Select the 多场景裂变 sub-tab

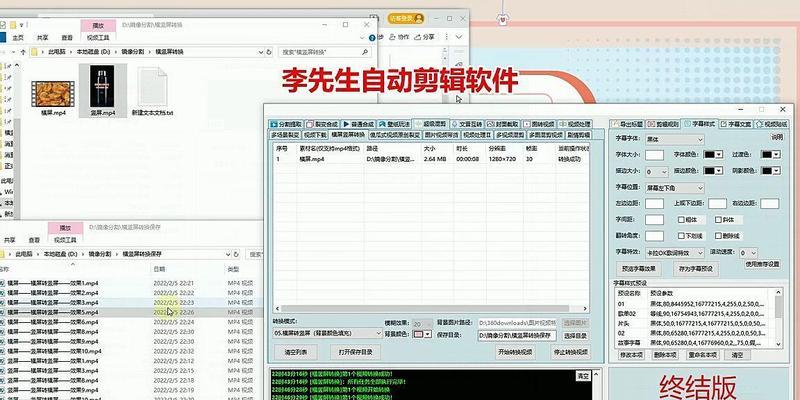click(285, 135)
